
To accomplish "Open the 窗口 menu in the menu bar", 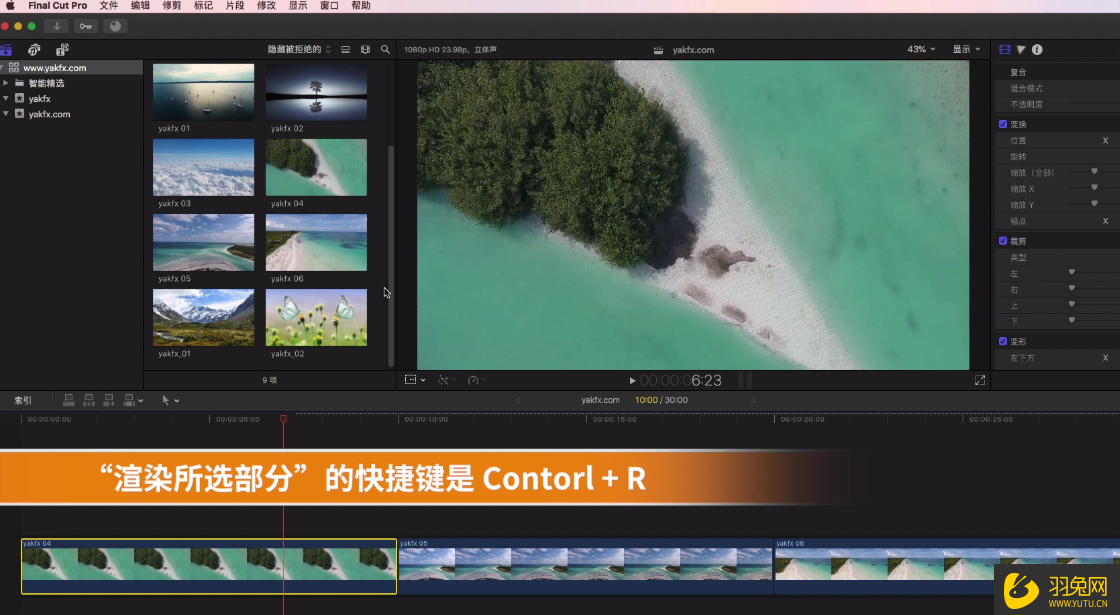I will tap(327, 5).
